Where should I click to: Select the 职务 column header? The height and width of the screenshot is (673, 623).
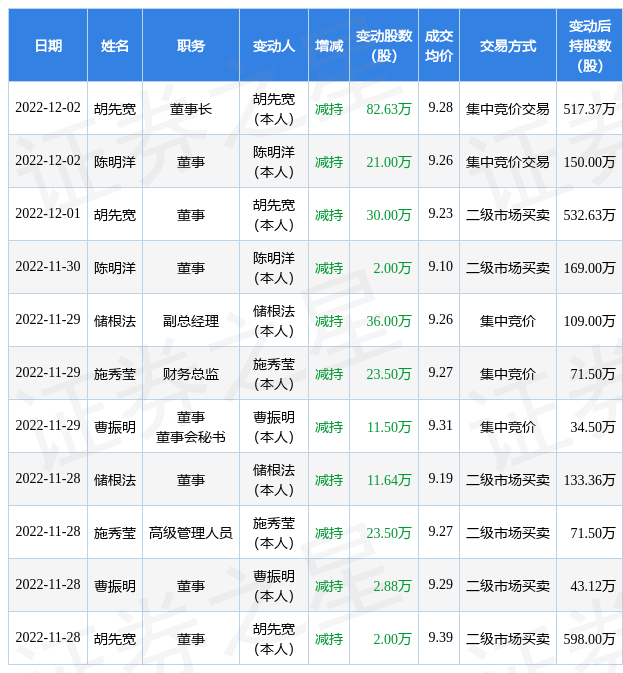191,45
